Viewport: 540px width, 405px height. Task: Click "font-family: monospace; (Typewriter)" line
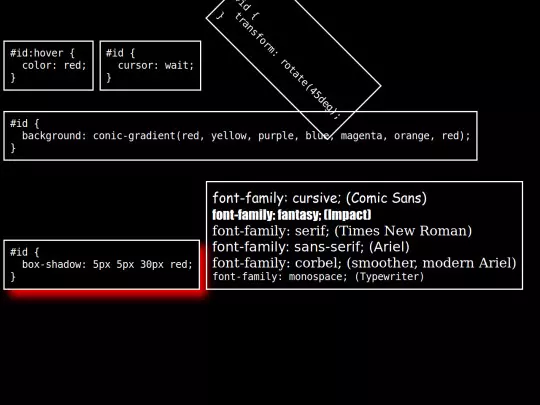318,277
